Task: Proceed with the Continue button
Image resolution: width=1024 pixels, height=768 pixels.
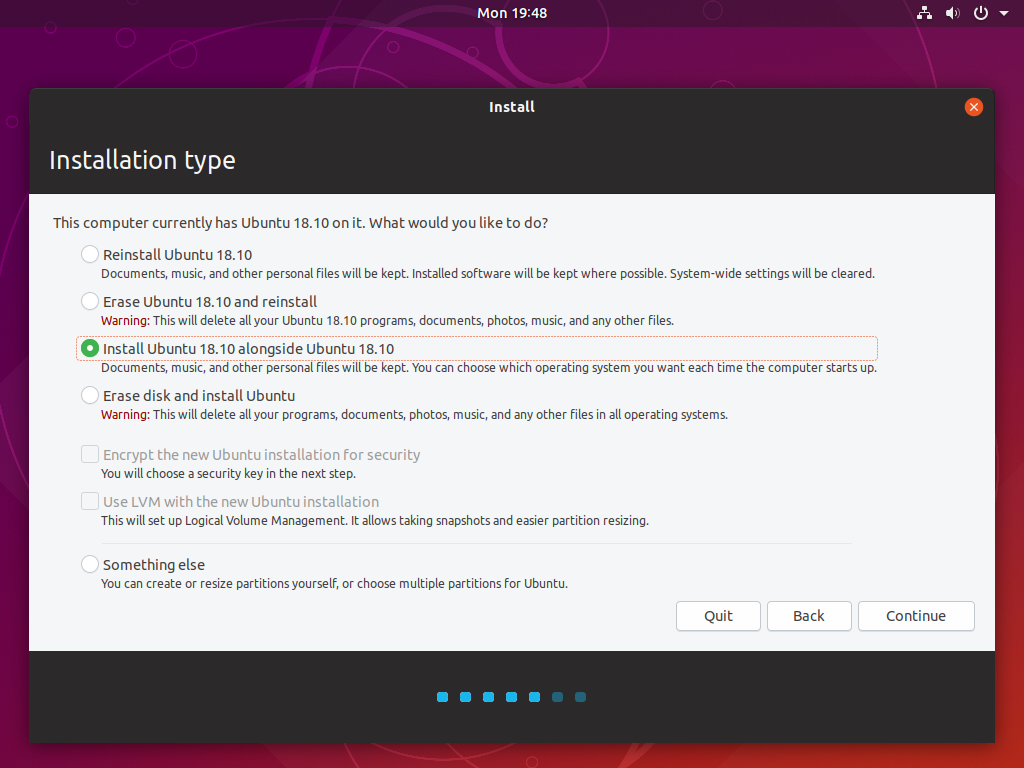Action: pos(916,616)
